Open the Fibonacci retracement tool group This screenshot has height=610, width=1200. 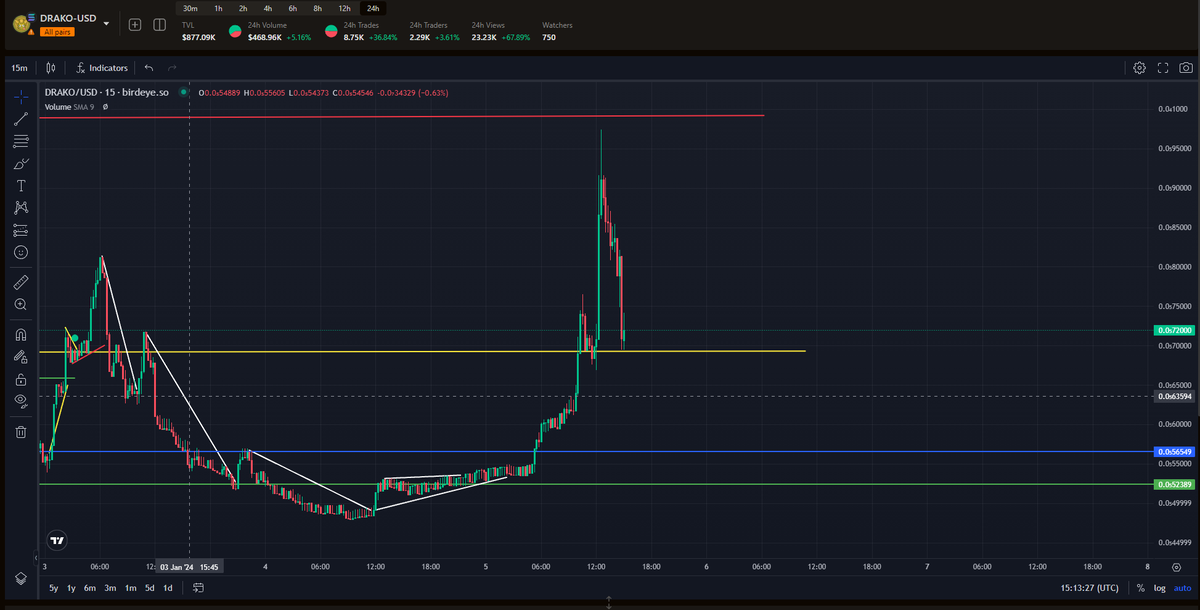[x=21, y=141]
